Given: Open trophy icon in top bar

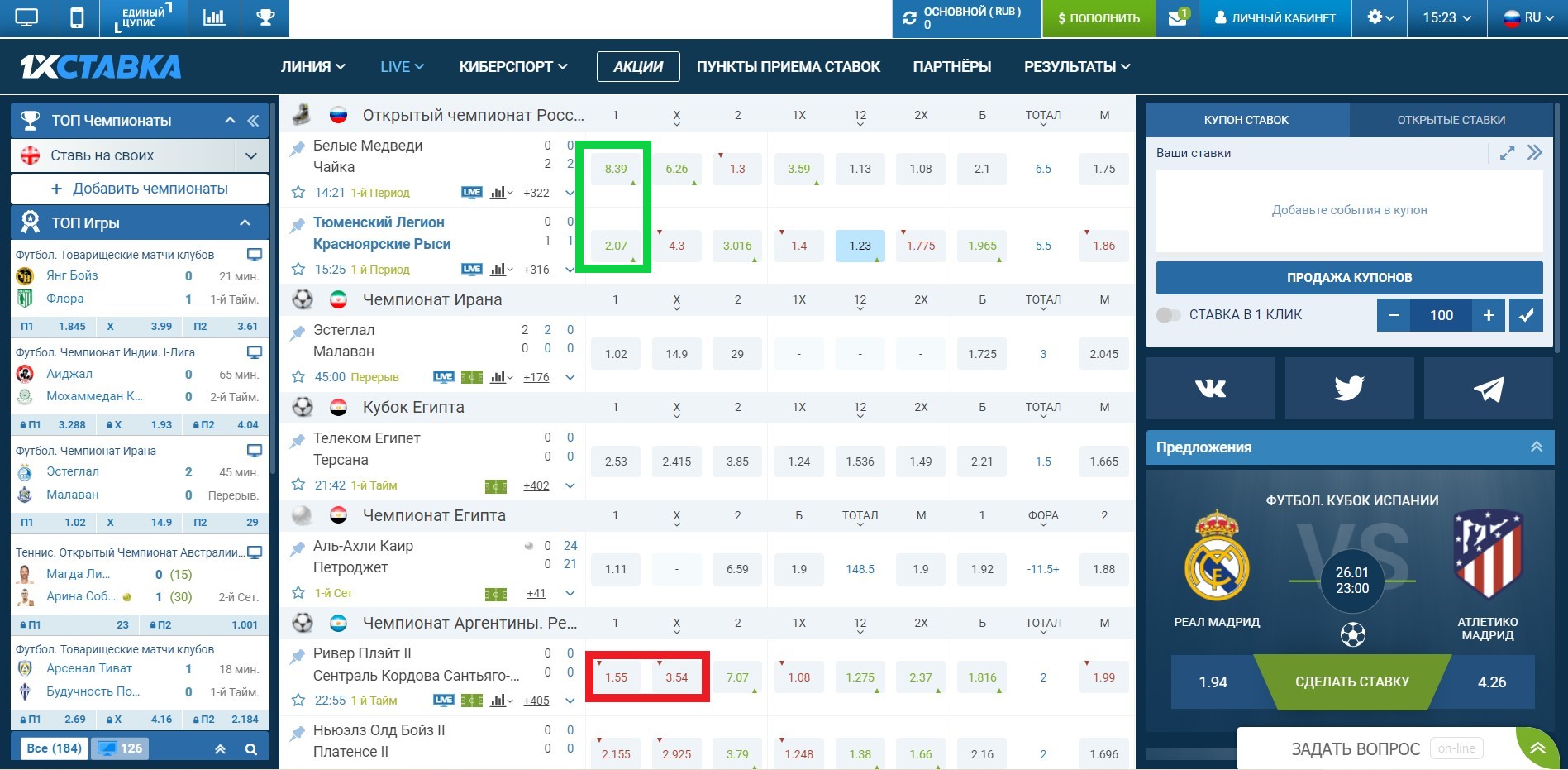Looking at the screenshot, I should (265, 18).
